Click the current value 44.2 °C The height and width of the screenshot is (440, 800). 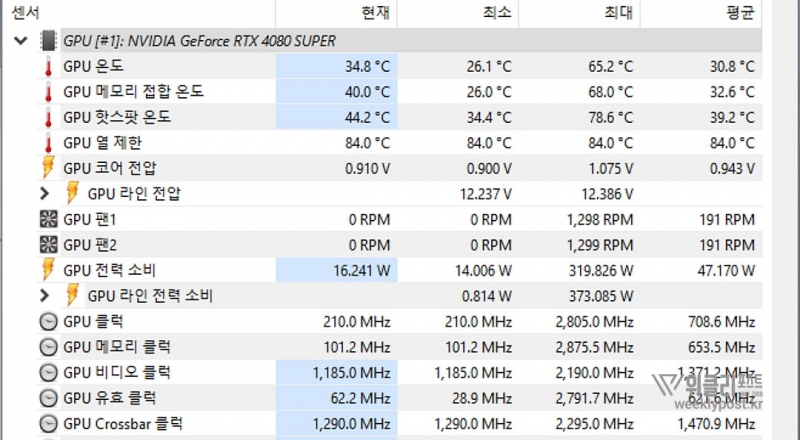[x=367, y=117]
